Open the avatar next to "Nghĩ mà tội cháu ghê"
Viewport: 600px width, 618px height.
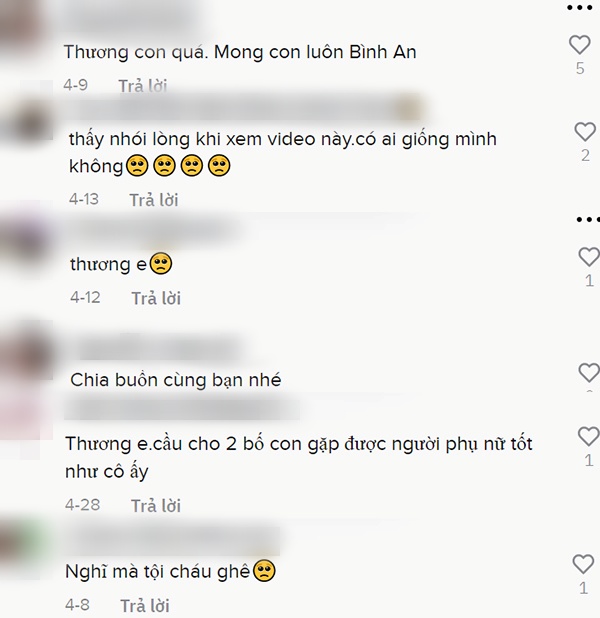[24, 550]
